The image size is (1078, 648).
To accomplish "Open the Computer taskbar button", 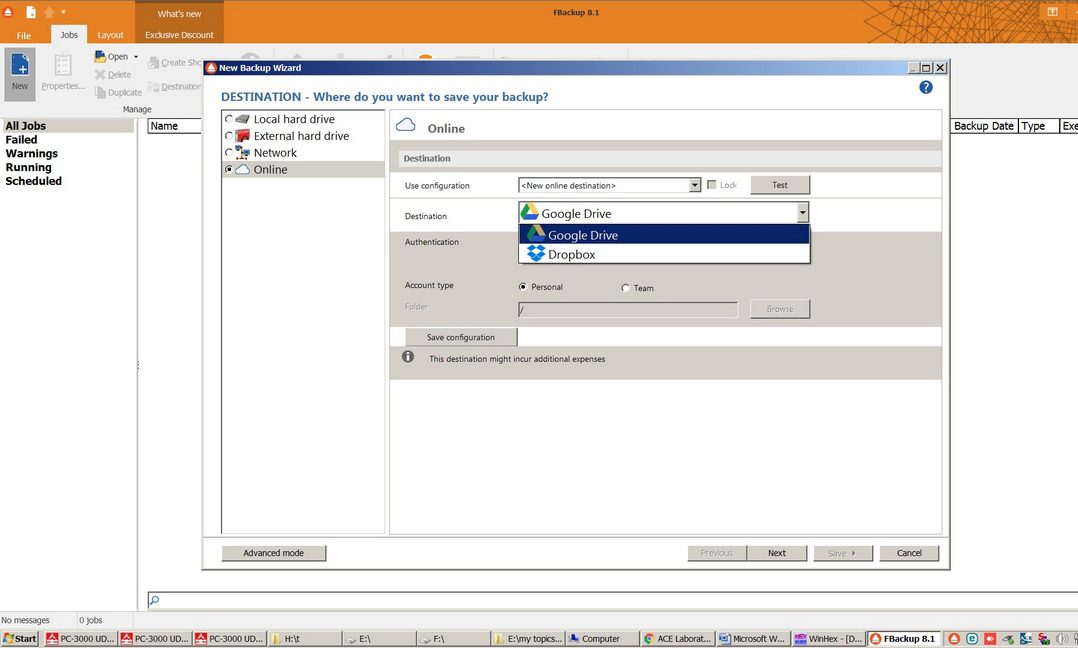I will click(x=602, y=638).
